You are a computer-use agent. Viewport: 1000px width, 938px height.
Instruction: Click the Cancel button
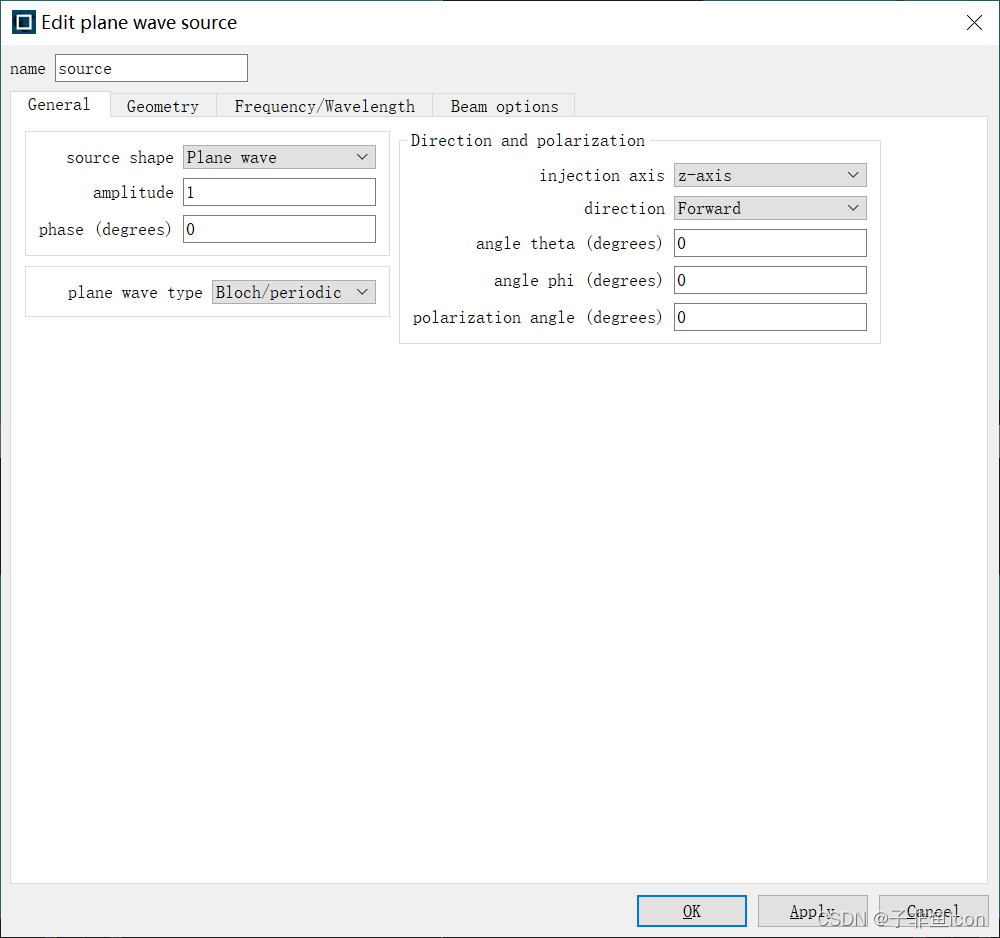933,911
